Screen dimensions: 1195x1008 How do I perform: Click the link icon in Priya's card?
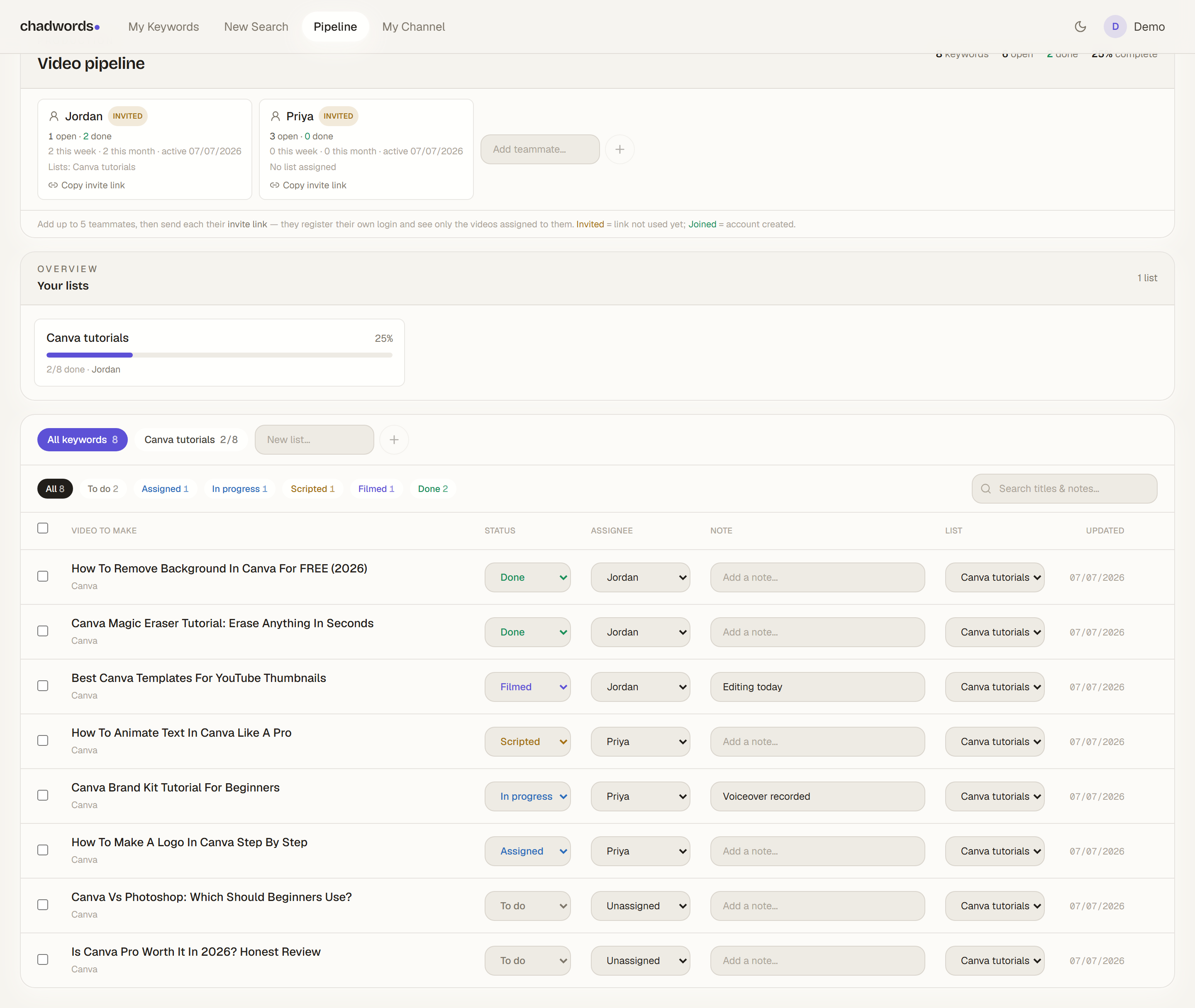tap(274, 185)
